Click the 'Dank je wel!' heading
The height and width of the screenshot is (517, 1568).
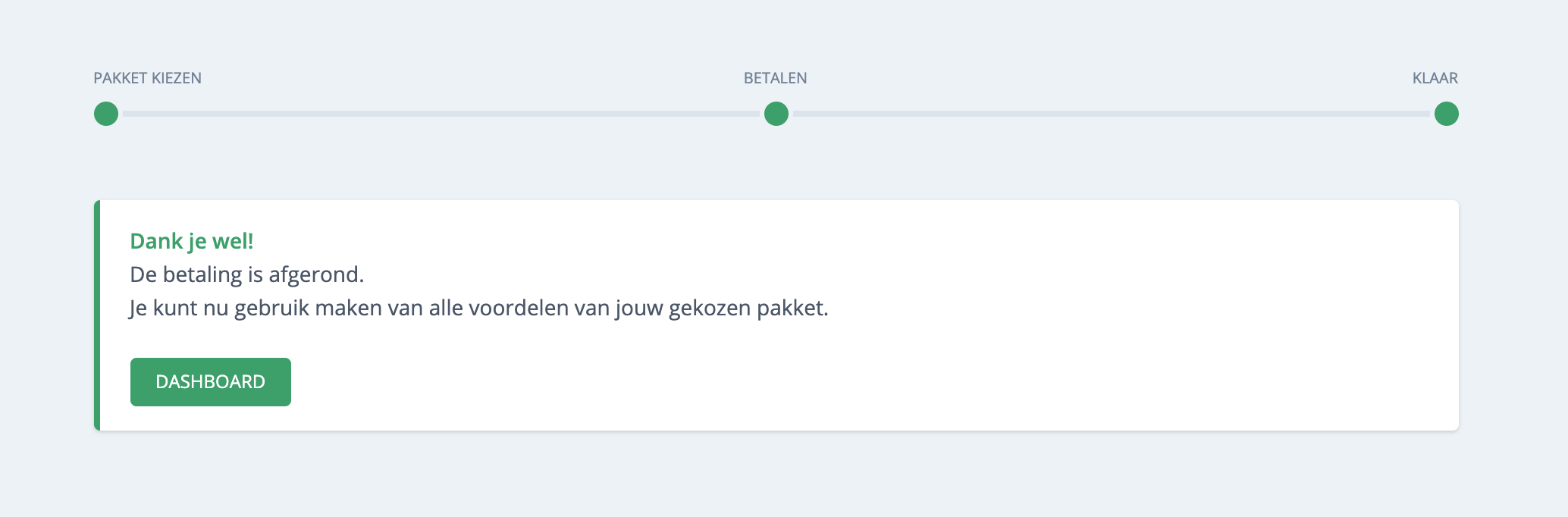[x=191, y=241]
